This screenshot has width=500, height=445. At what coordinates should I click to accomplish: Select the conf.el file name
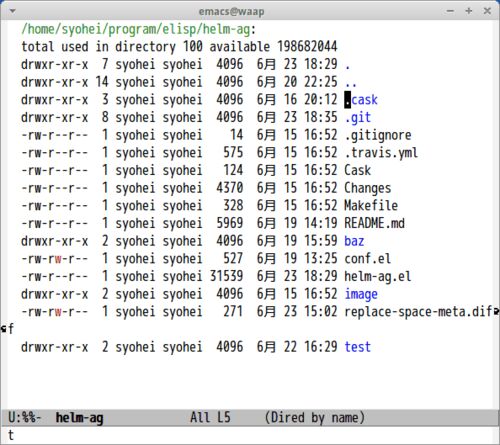(368, 259)
